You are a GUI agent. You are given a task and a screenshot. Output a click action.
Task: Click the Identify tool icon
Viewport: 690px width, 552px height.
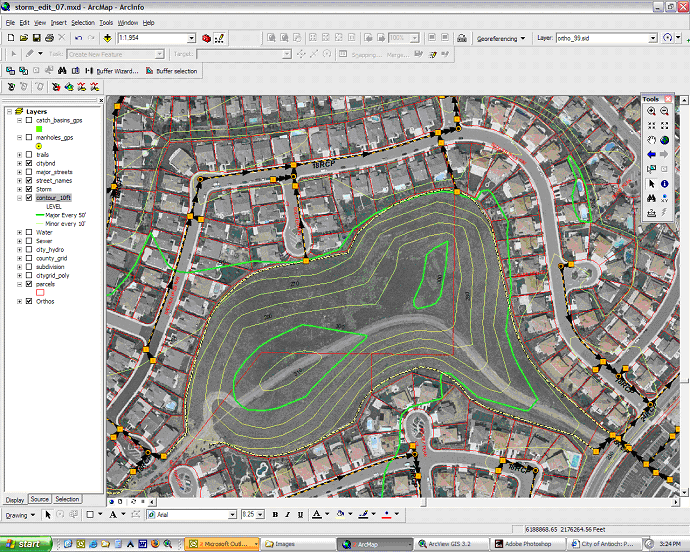[x=664, y=184]
